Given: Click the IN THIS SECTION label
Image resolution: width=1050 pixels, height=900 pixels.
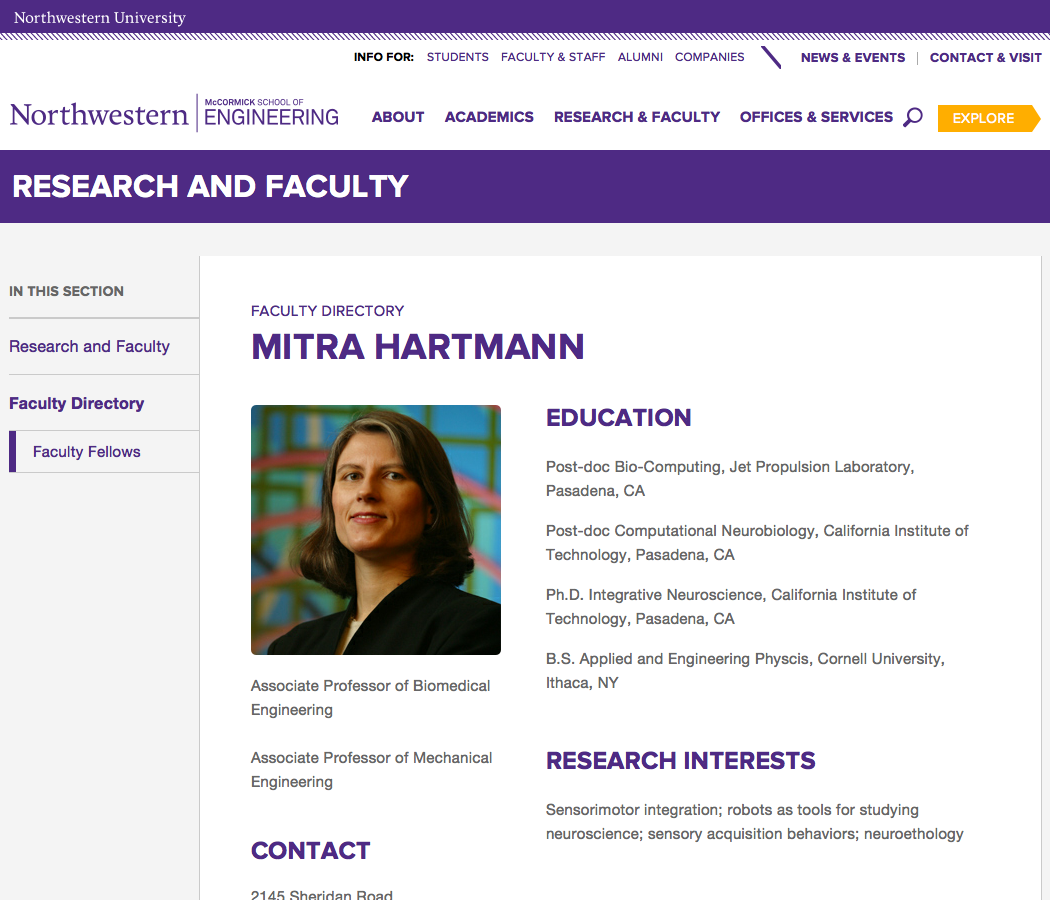Looking at the screenshot, I should tap(66, 291).
